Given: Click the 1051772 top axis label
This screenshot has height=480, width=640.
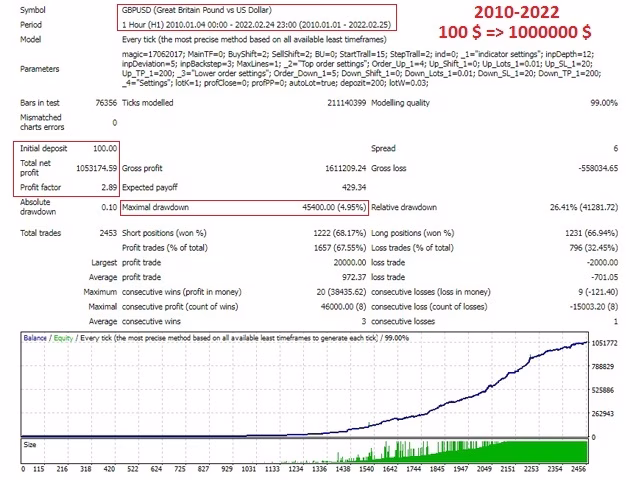Looking at the screenshot, I should 604,343.
